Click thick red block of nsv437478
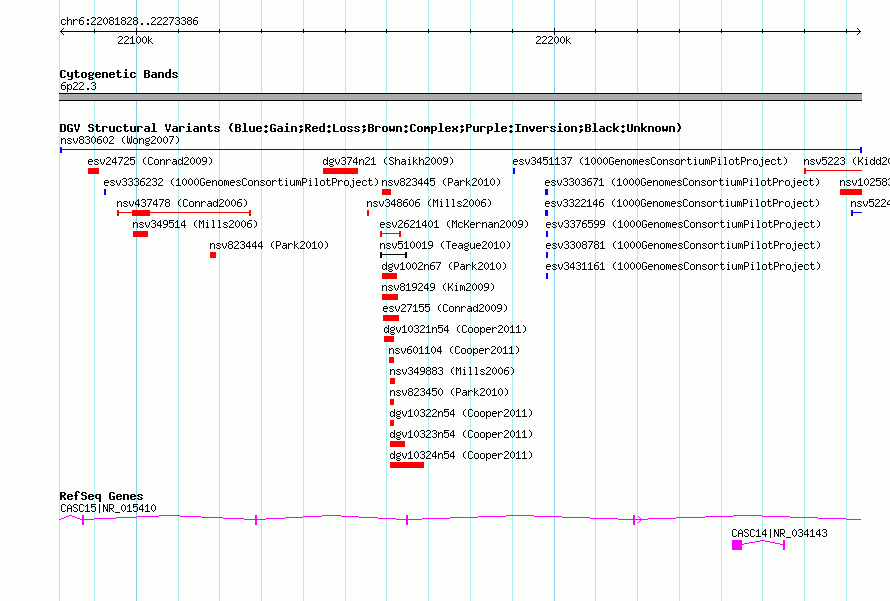Screen dimensions: 890x601 [x=141, y=213]
